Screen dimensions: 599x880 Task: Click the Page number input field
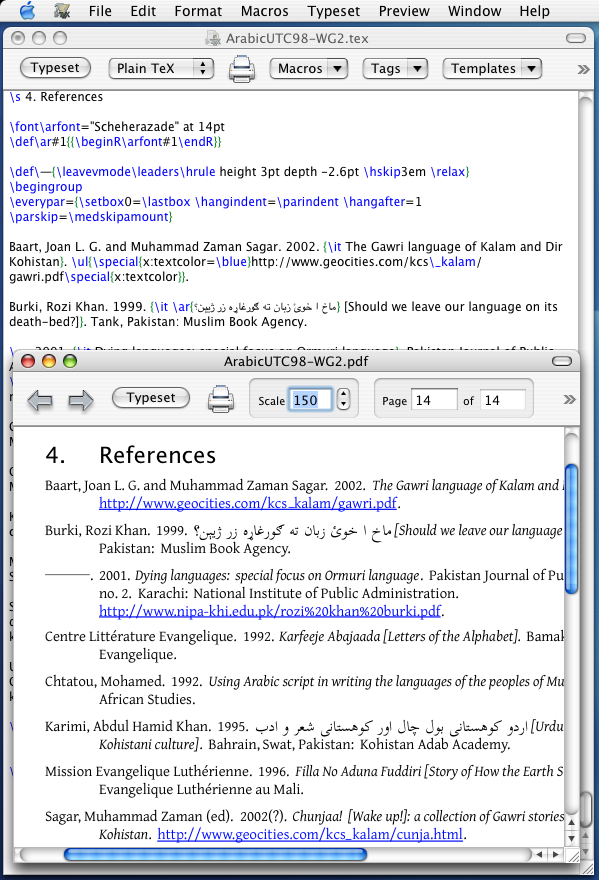pos(434,400)
